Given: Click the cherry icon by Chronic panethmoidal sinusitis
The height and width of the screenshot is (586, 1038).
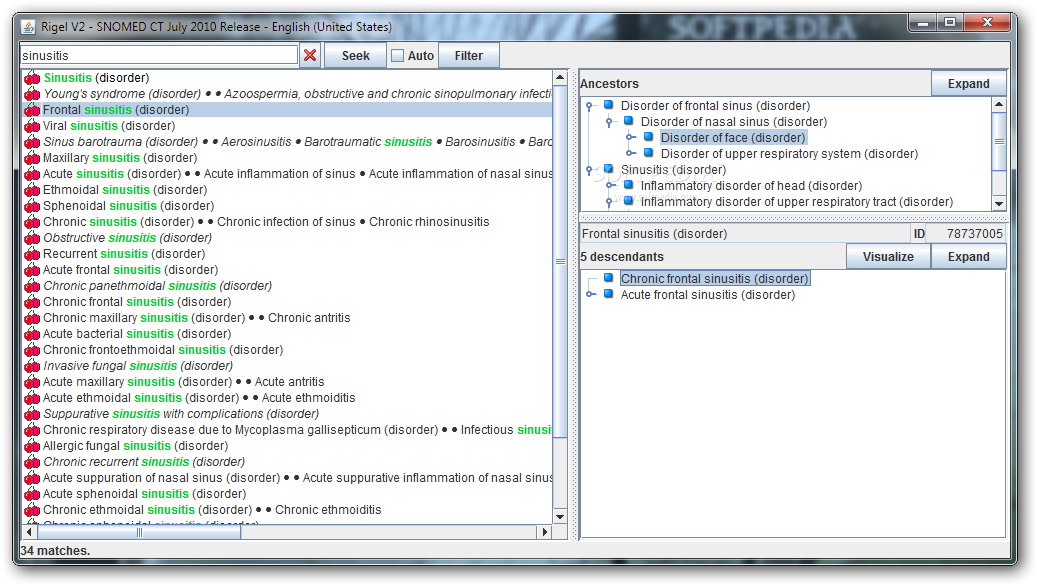Looking at the screenshot, I should pyautogui.click(x=32, y=286).
